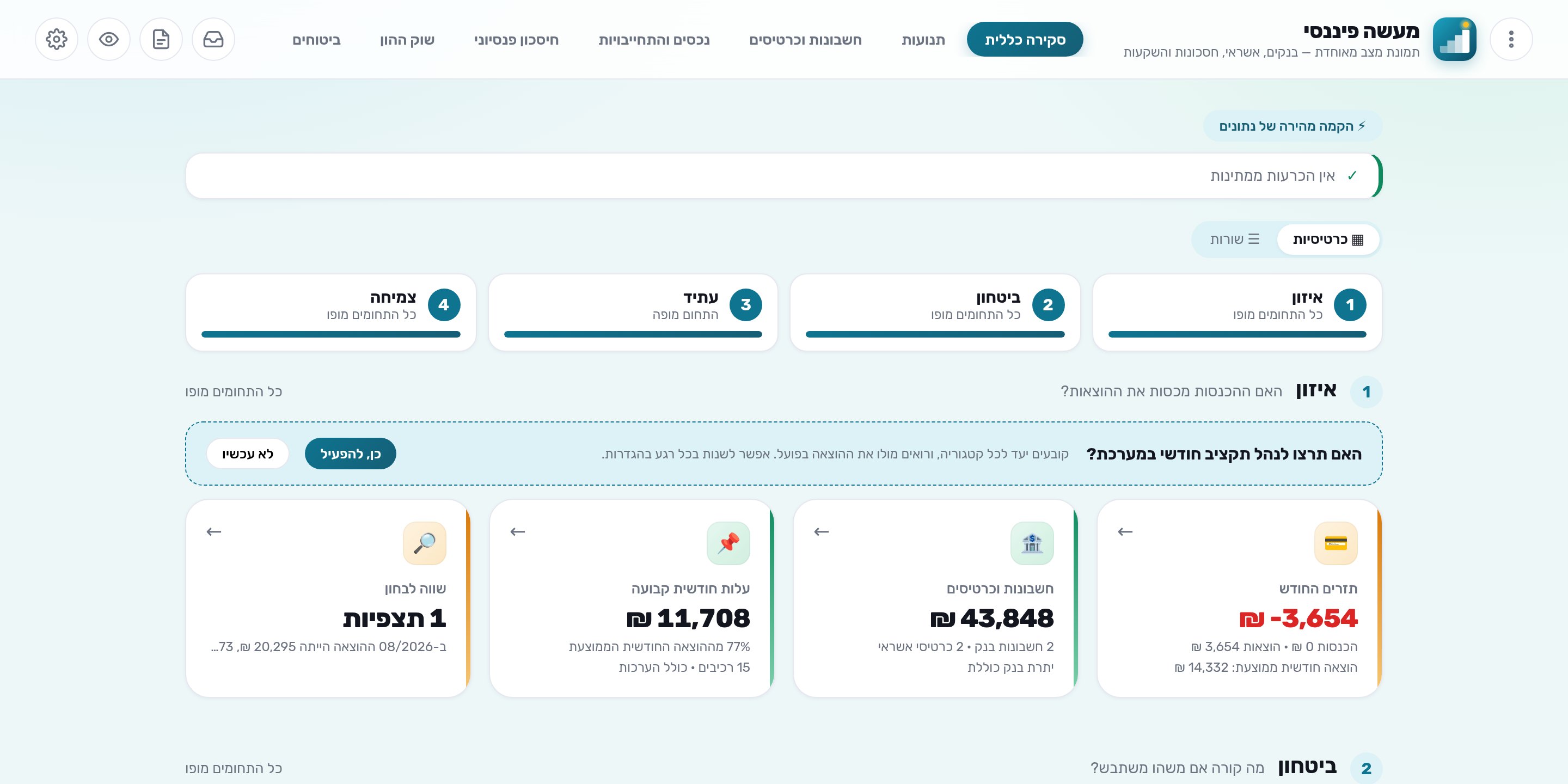
Task: Click the arrow on the חשבונות וכרטיסים card
Action: [821, 532]
